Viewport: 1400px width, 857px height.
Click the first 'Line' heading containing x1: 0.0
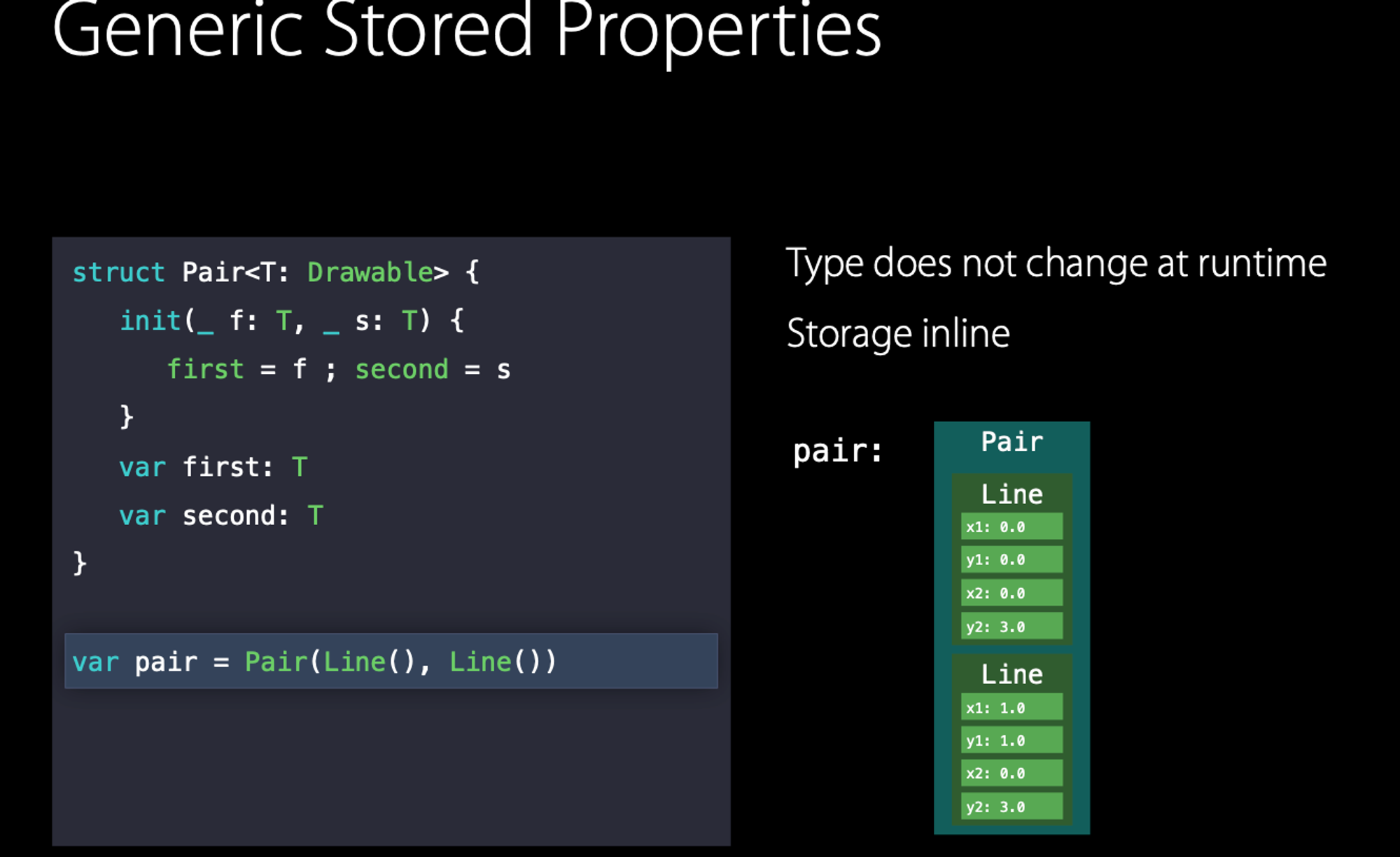pos(1011,494)
